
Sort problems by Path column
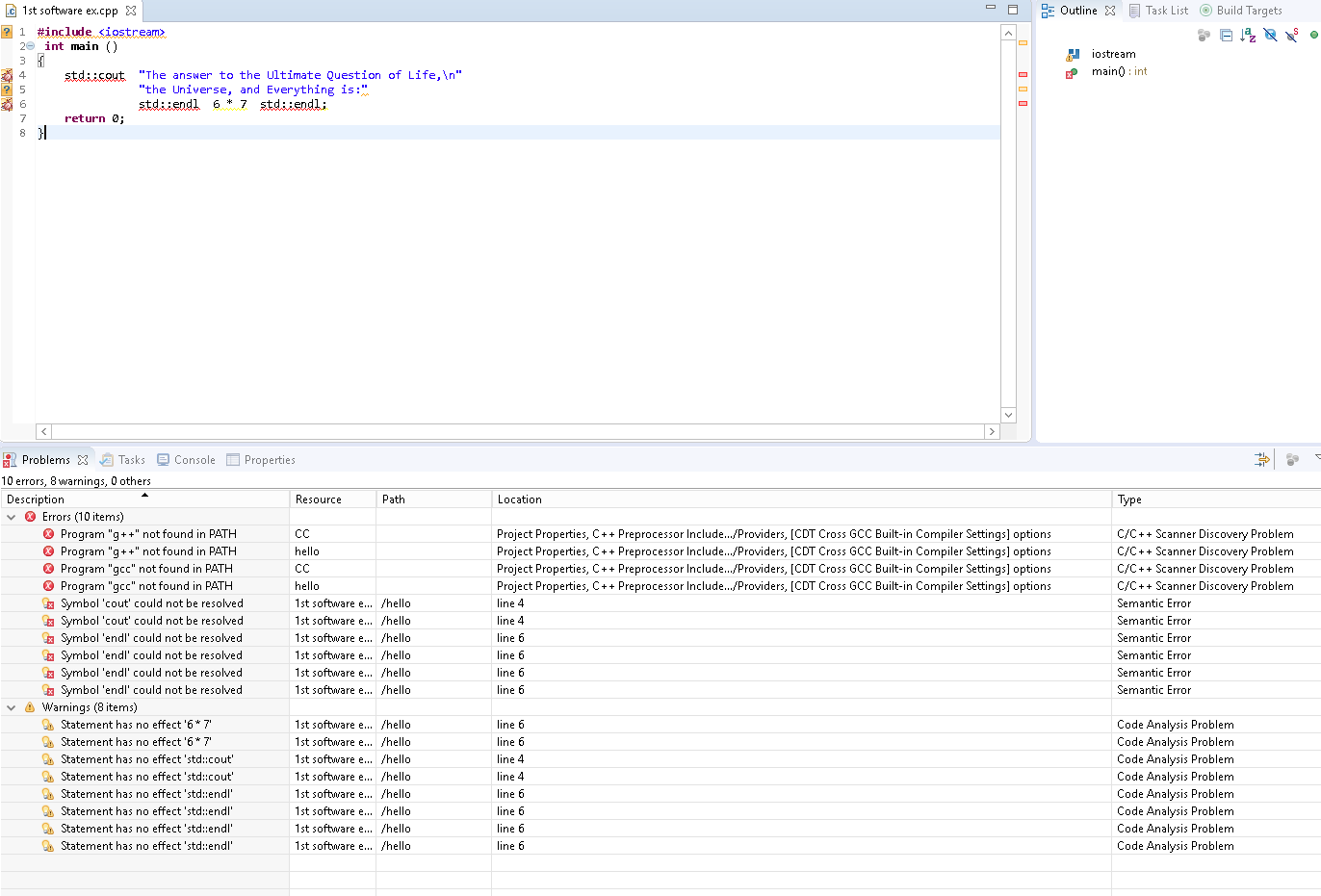[433, 499]
